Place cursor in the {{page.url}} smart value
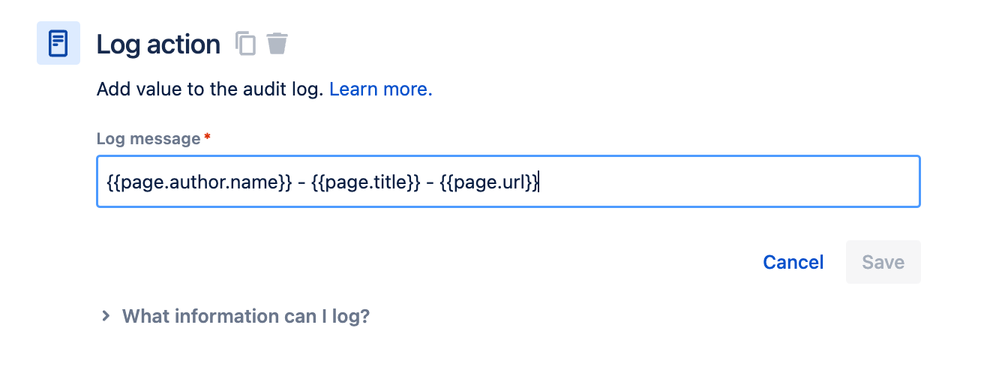Screen dimensions: 999x392 point(489,183)
